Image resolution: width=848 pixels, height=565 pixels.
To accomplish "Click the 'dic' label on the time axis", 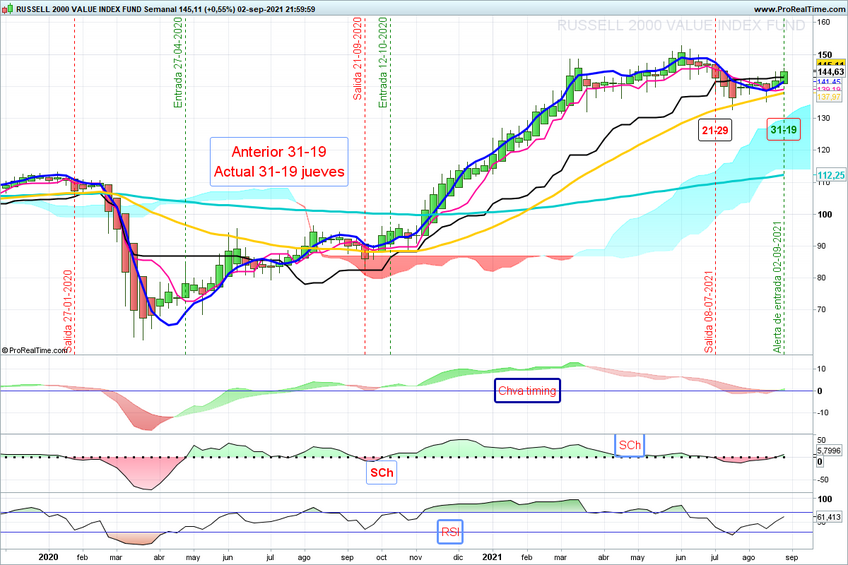I will pos(458,557).
